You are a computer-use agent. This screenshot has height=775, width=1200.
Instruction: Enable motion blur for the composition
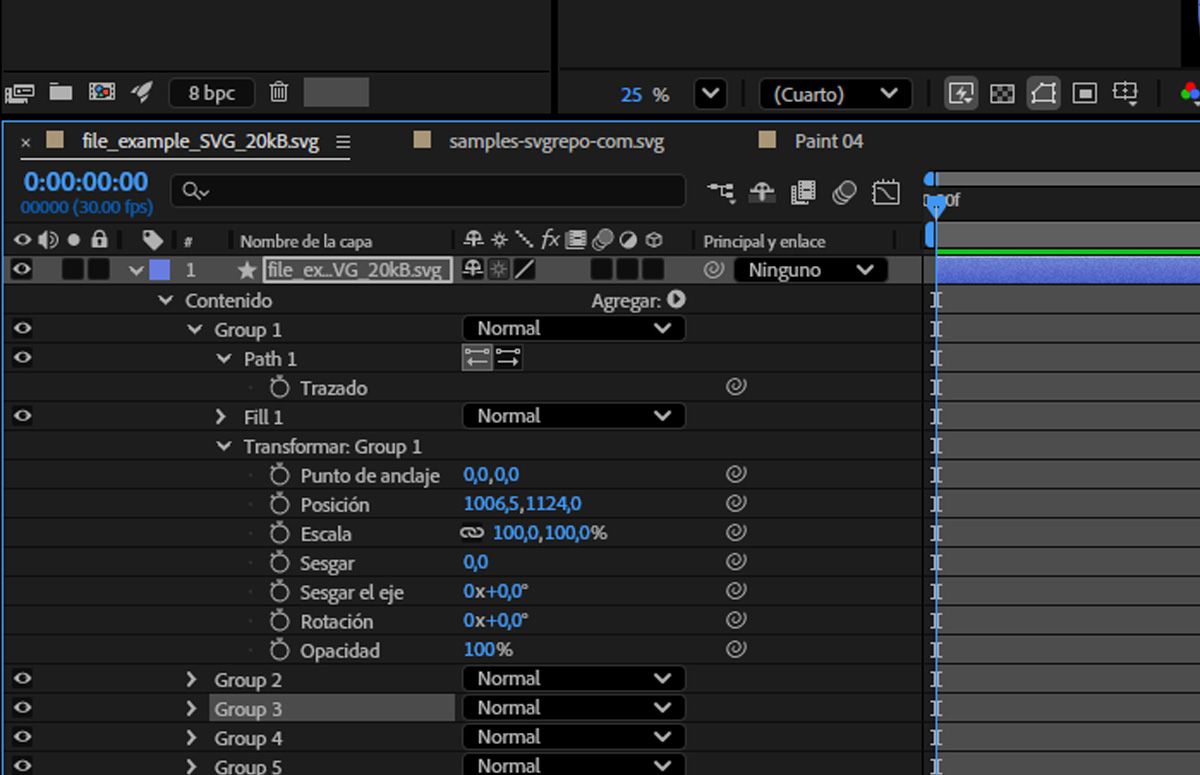click(845, 192)
